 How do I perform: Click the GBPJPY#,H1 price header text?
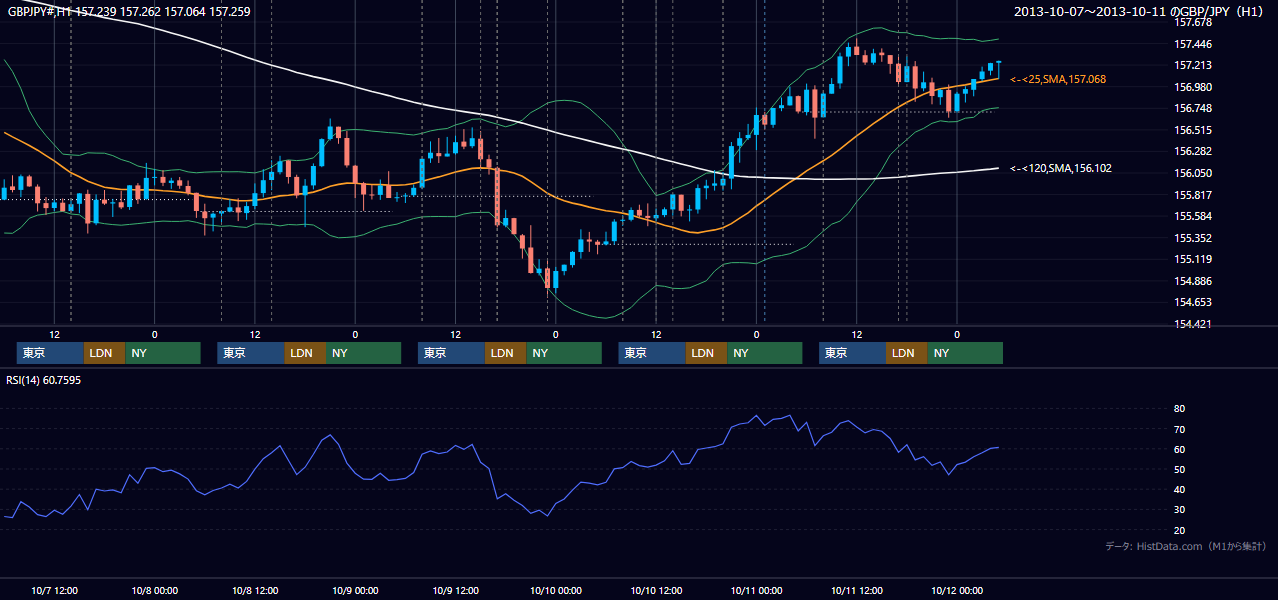(129, 12)
